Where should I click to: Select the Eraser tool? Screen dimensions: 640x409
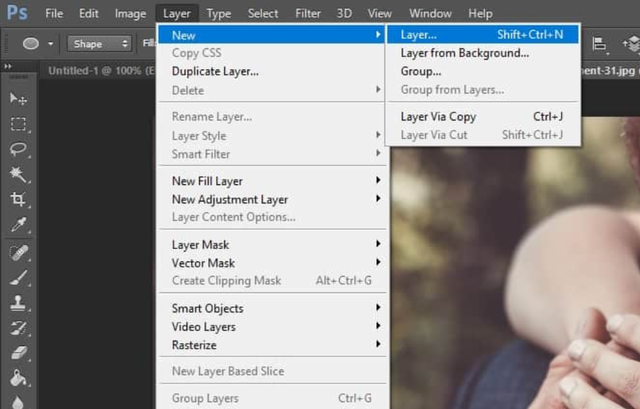tap(18, 353)
